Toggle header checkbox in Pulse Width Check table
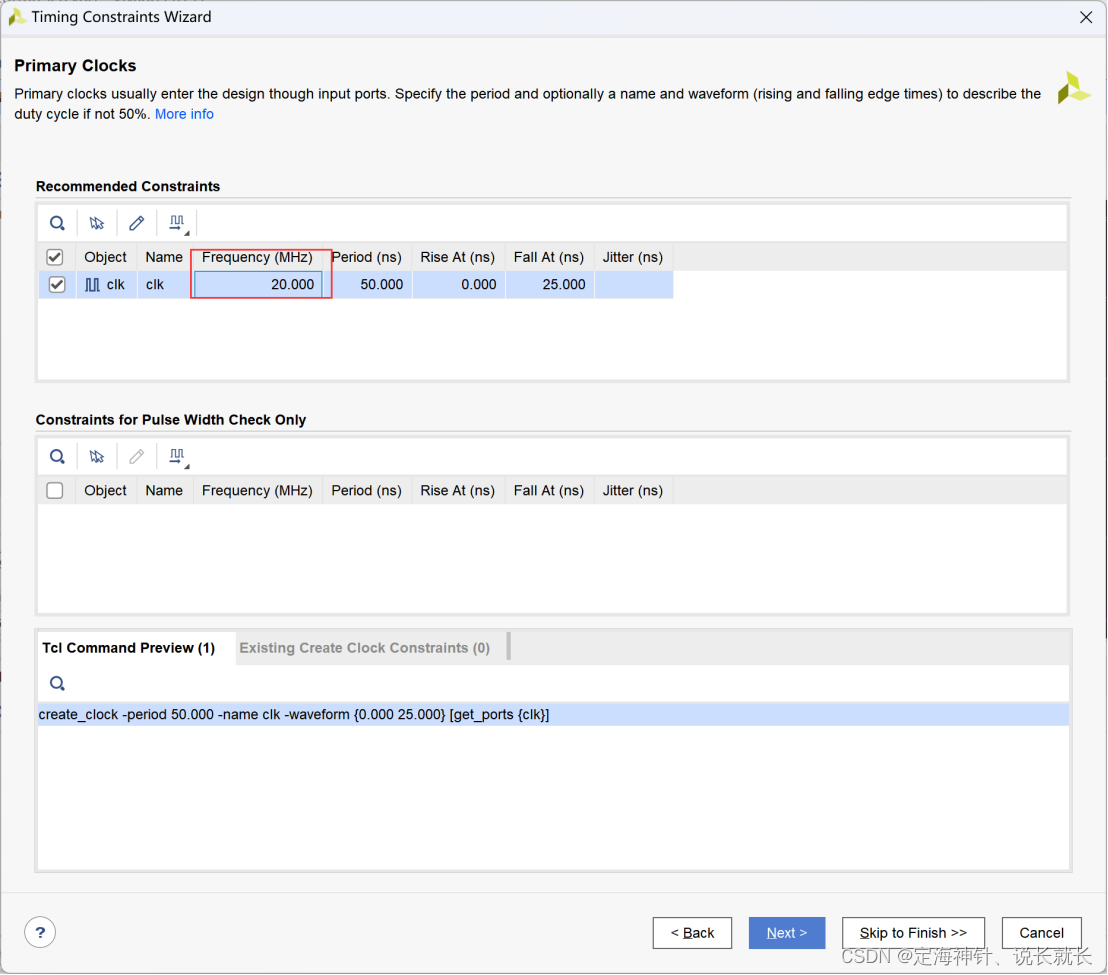Viewport: 1108px width, 975px height. 54,490
